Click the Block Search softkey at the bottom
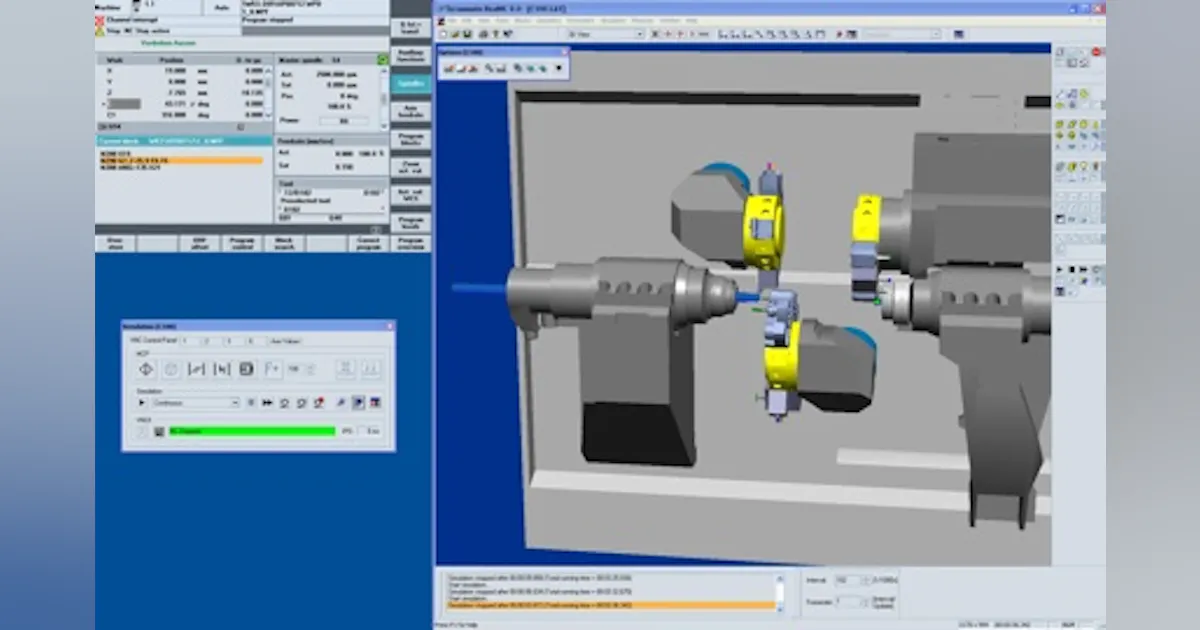 coord(286,242)
